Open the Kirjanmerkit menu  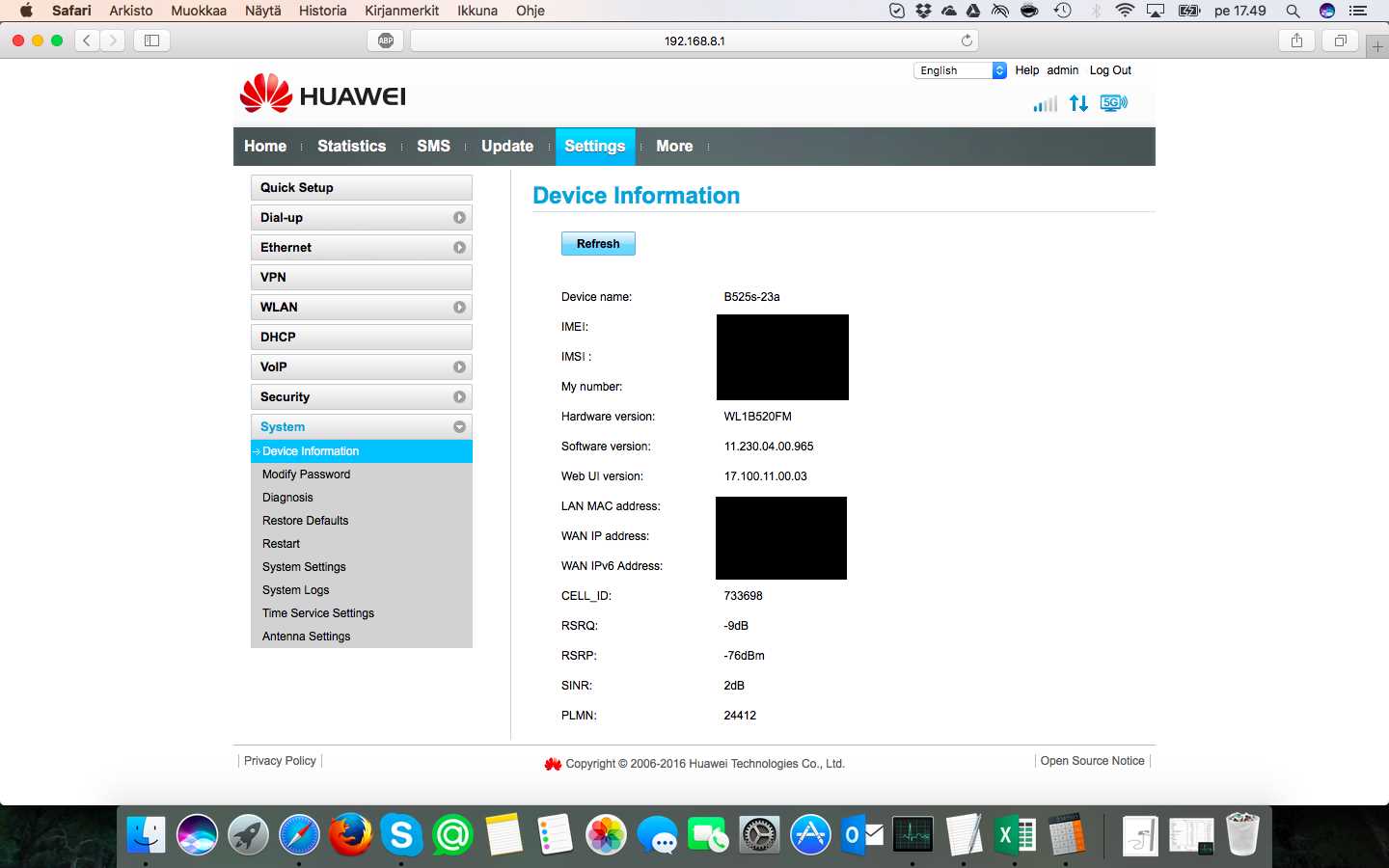pos(401,11)
